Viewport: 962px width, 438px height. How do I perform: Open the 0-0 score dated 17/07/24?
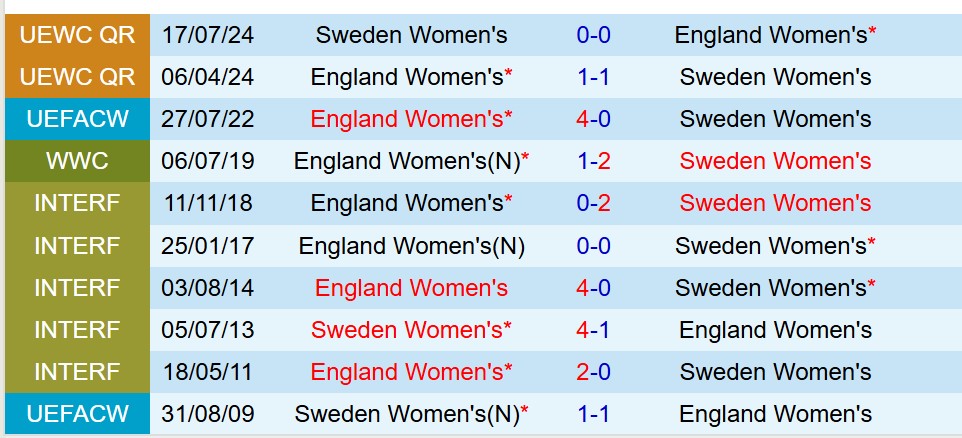(594, 35)
